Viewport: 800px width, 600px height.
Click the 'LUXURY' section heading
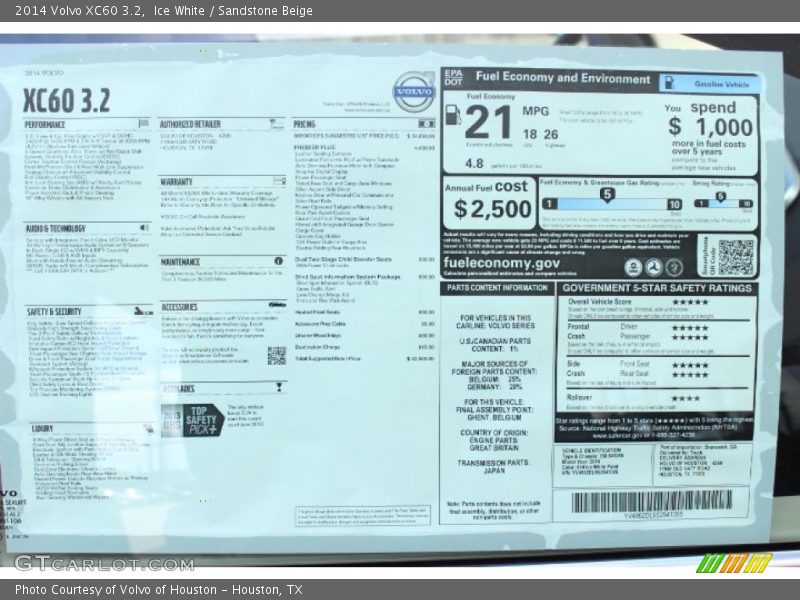[x=43, y=429]
